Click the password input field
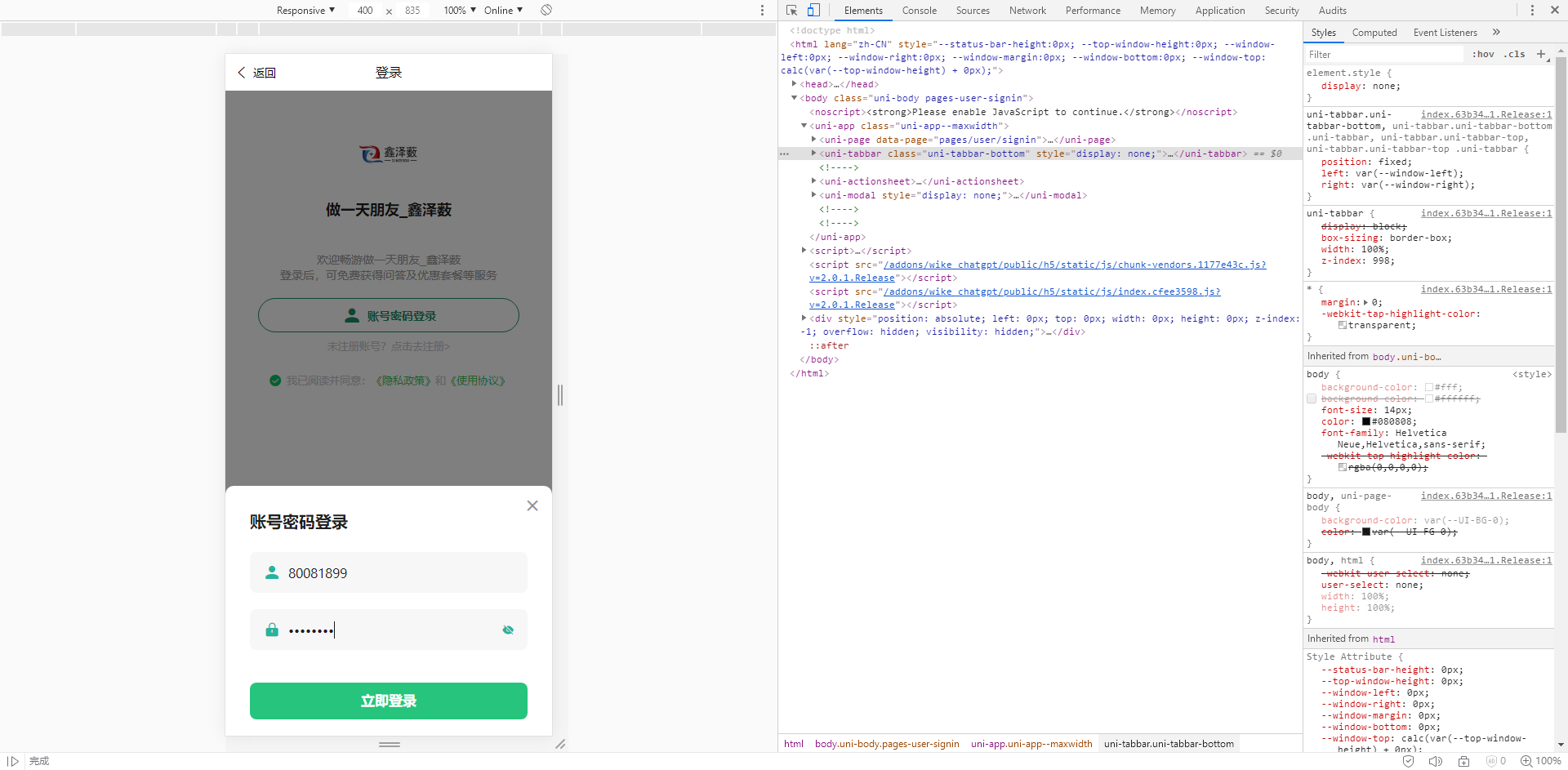 (389, 630)
